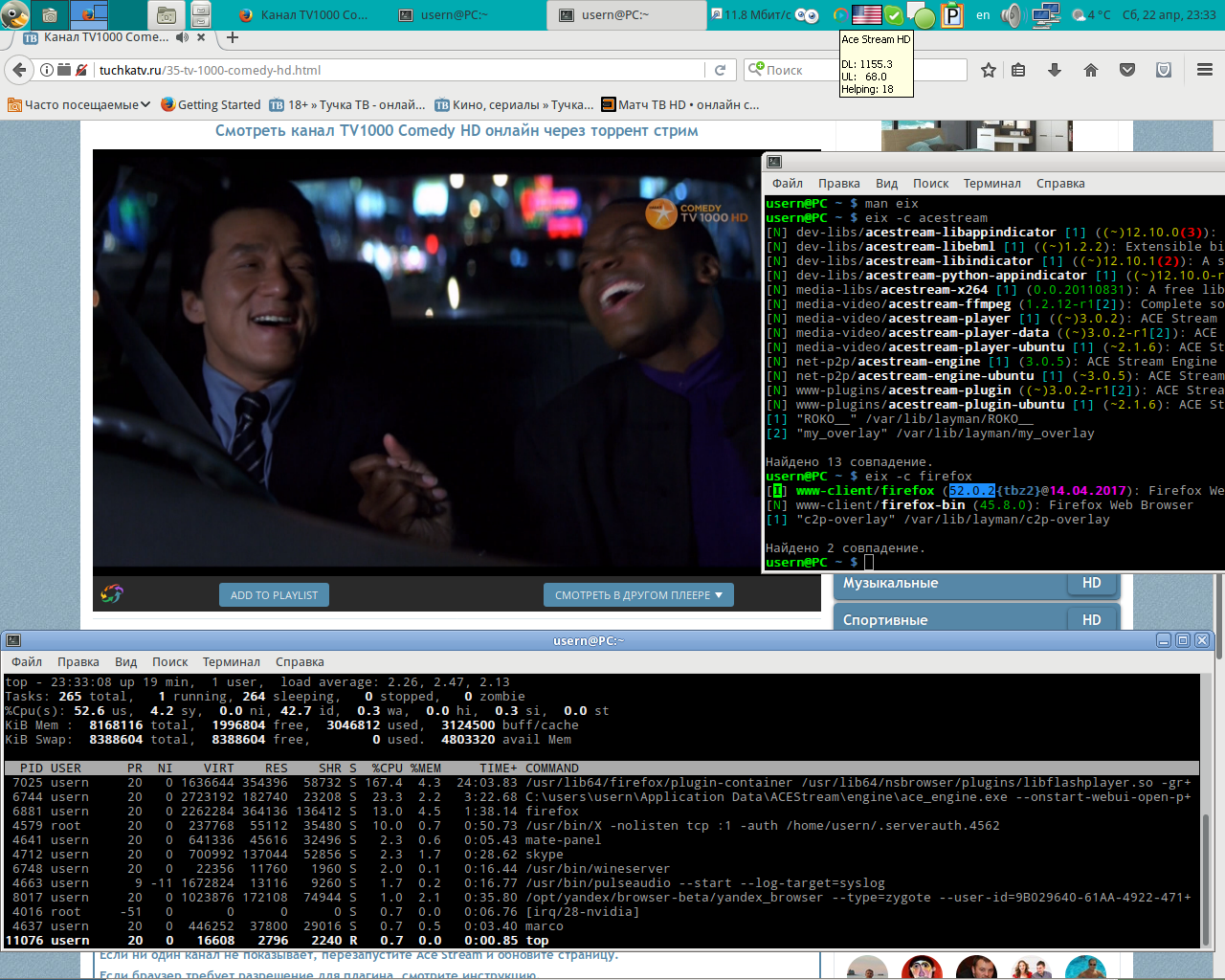Open 'Терминал' menu in top terminal window
Image resolution: width=1225 pixels, height=980 pixels.
pos(232,662)
